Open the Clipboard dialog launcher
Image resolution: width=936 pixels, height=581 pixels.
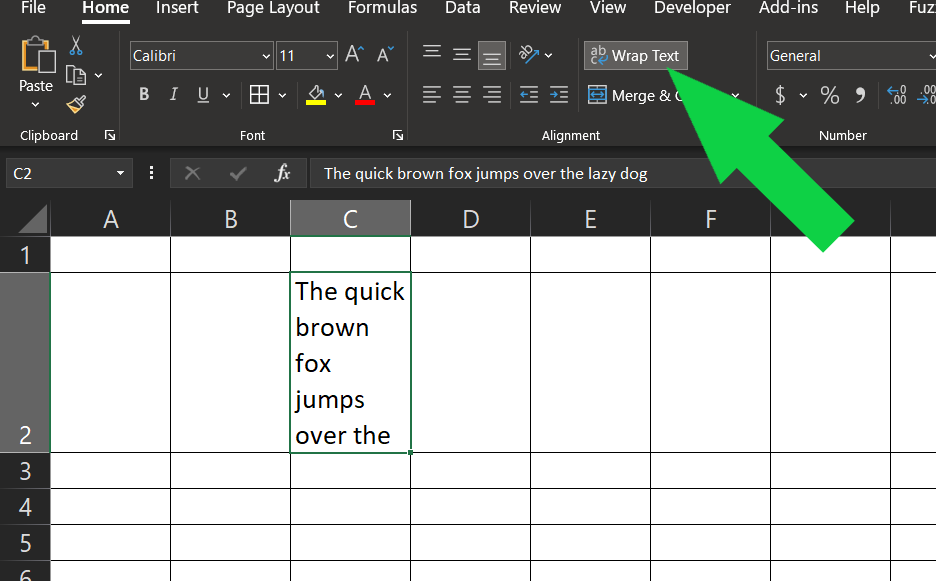coord(110,135)
